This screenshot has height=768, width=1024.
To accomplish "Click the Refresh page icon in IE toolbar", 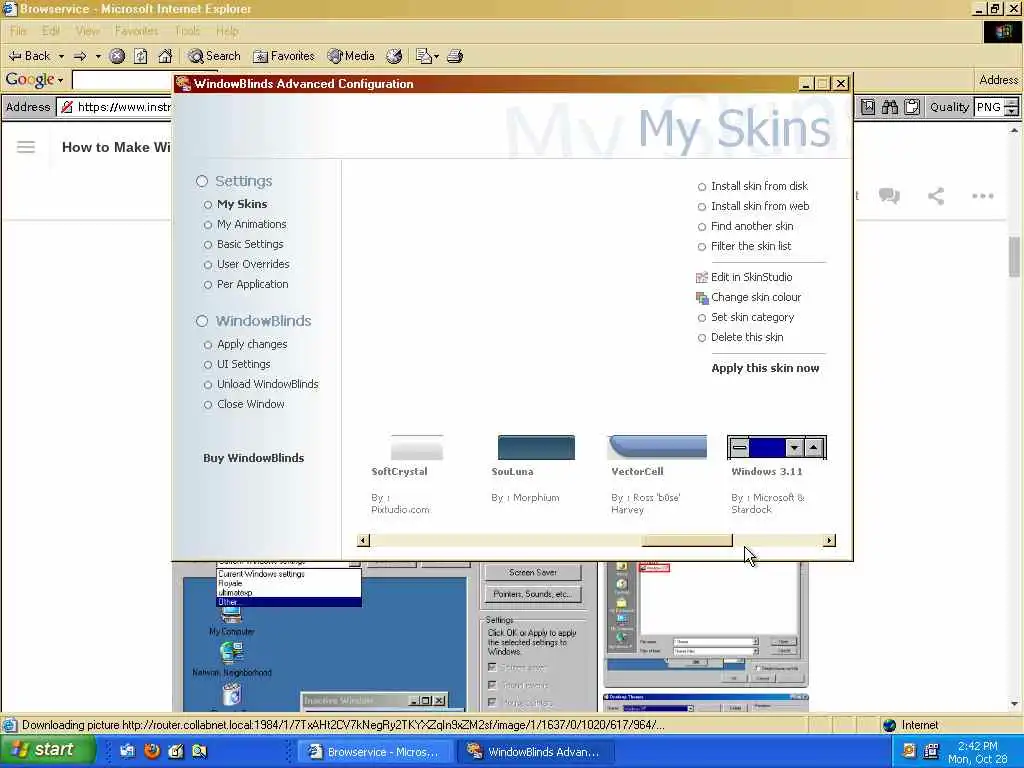I will point(141,56).
